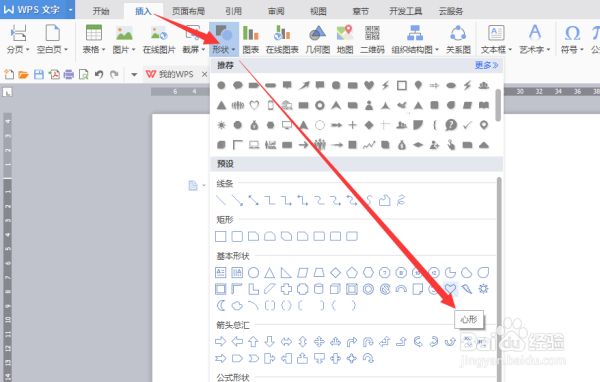Open the 符号 symbol dropdown

[x=572, y=39]
